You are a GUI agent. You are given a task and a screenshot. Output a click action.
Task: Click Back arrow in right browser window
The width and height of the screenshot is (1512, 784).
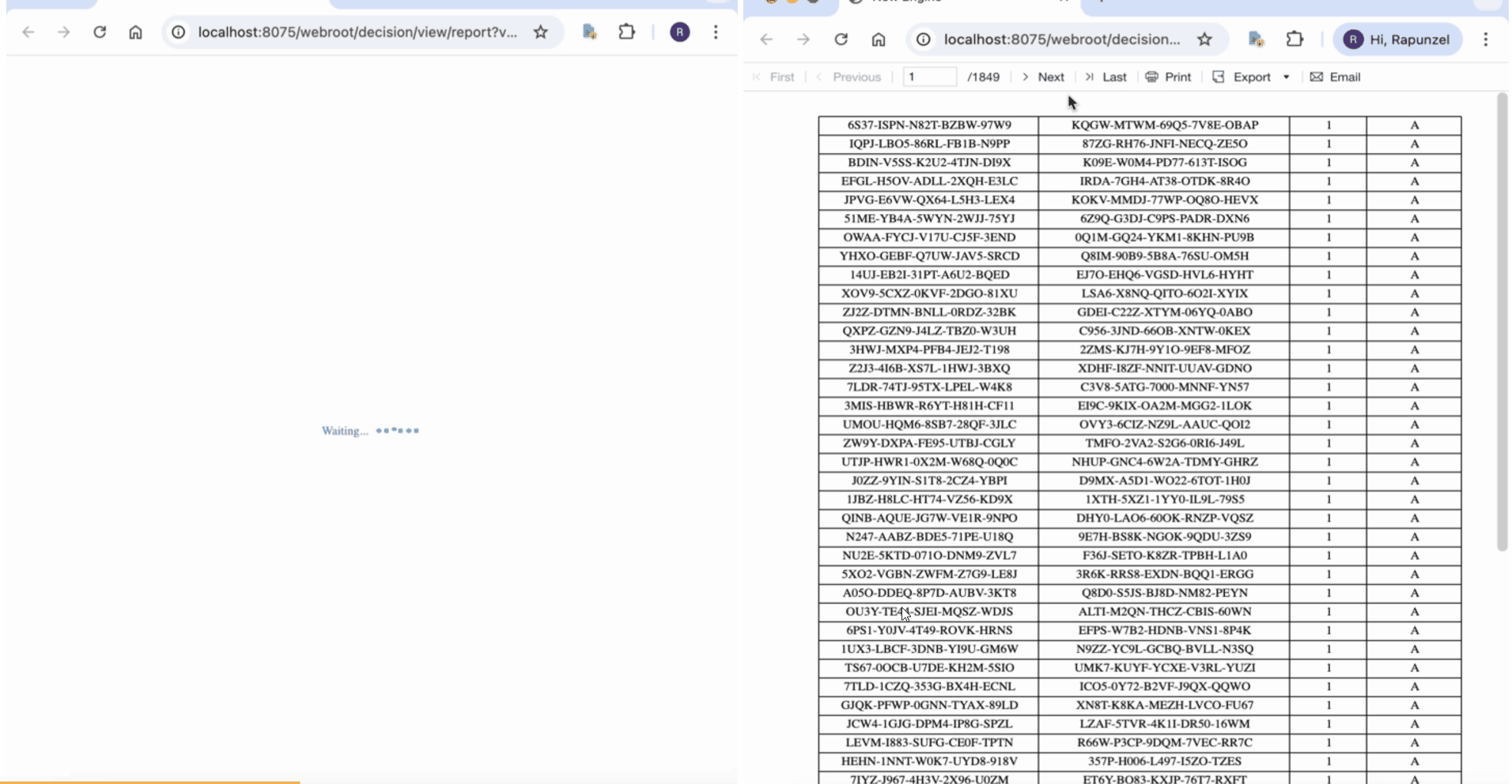[x=766, y=40]
